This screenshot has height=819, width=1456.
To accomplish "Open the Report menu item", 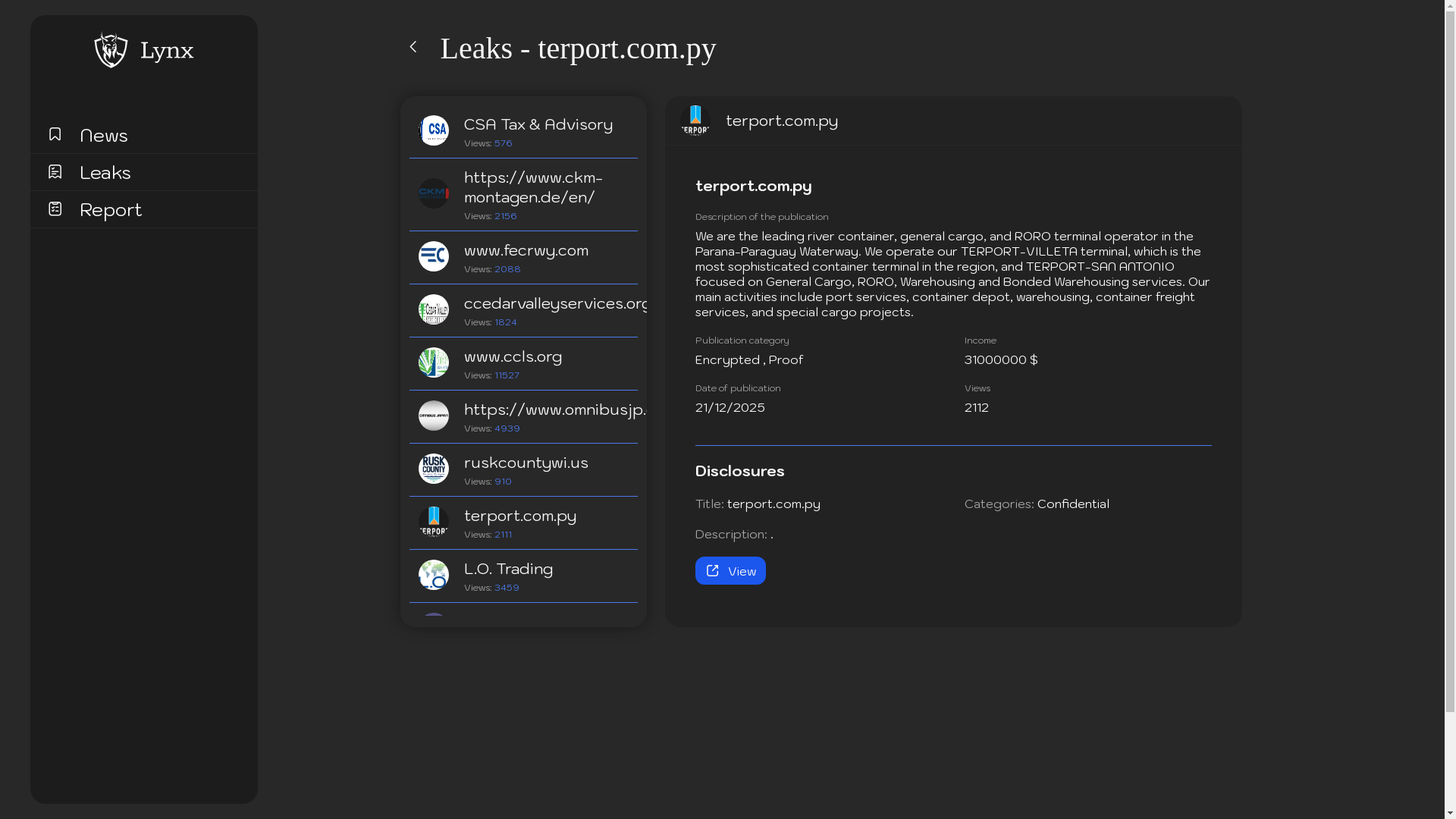I will [x=111, y=209].
